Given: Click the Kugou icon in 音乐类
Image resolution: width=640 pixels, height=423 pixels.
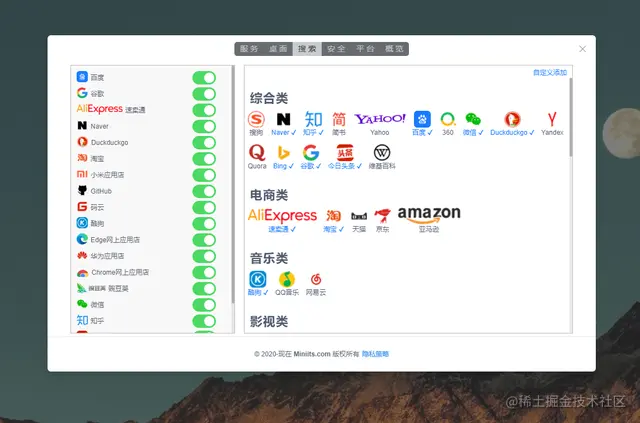Looking at the screenshot, I should click(258, 279).
